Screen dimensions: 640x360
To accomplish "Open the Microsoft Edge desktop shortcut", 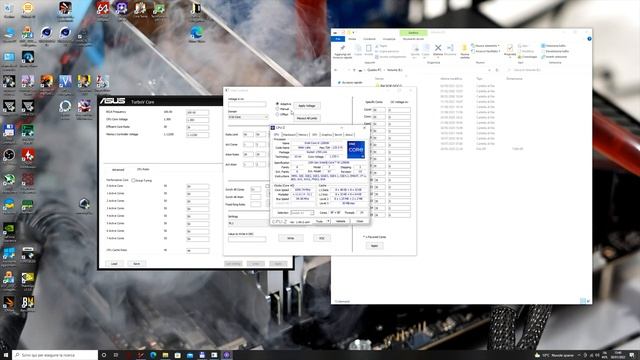I will coord(197,33).
